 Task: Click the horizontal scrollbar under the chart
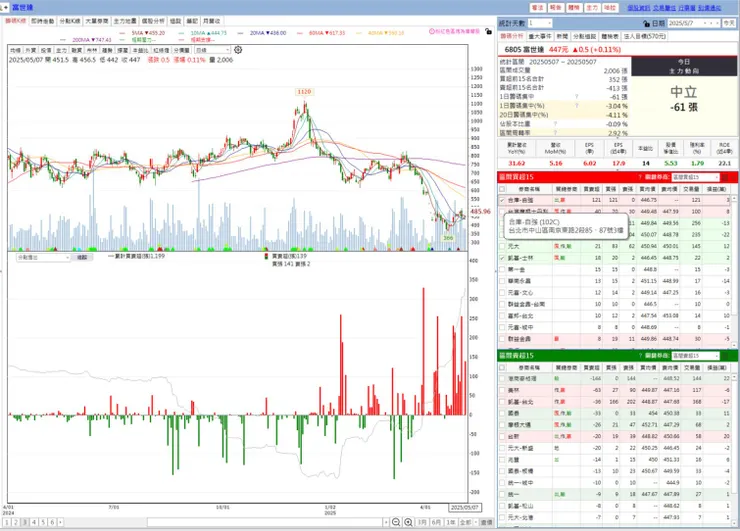[265, 522]
